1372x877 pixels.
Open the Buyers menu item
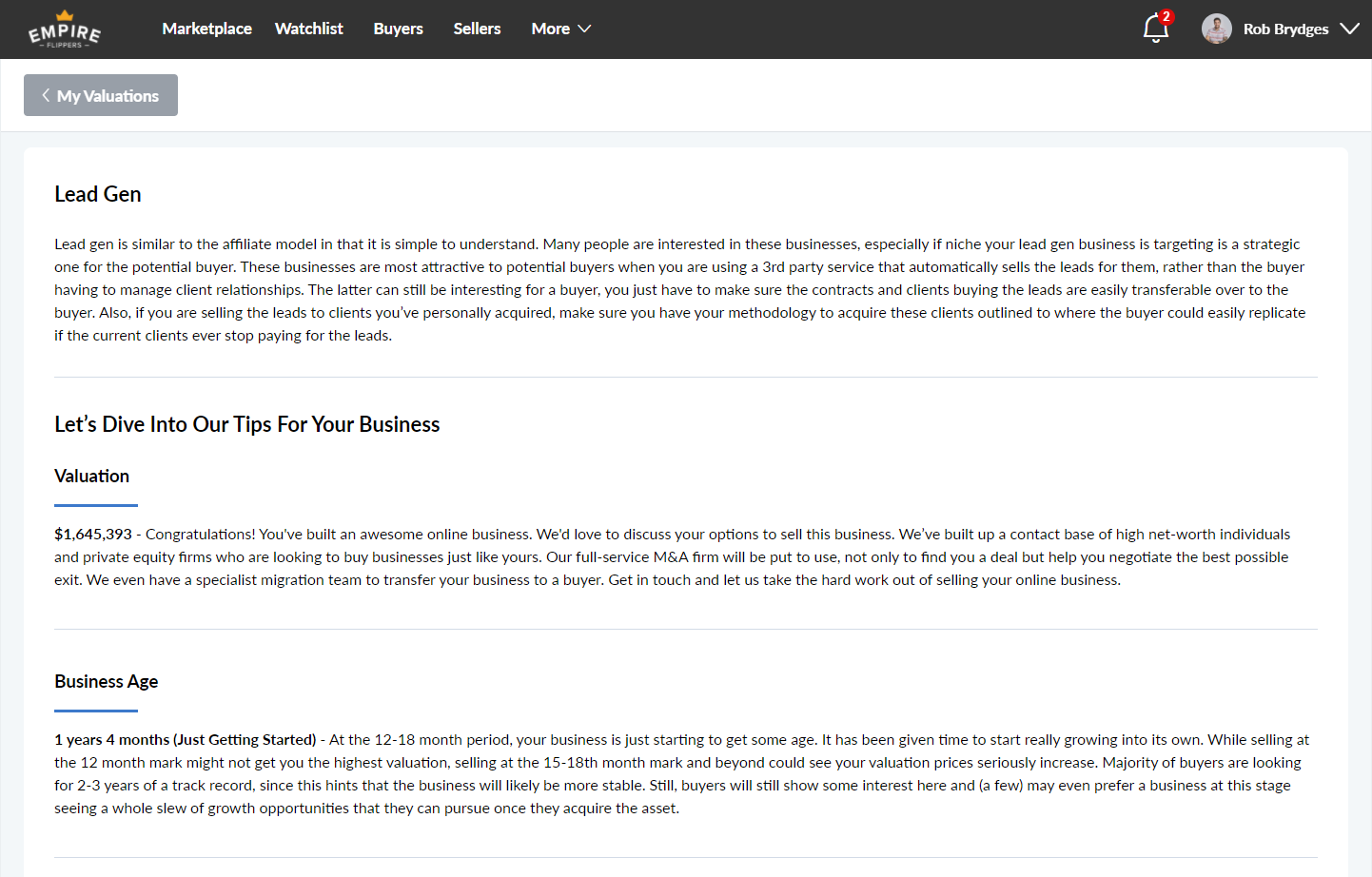pos(398,29)
